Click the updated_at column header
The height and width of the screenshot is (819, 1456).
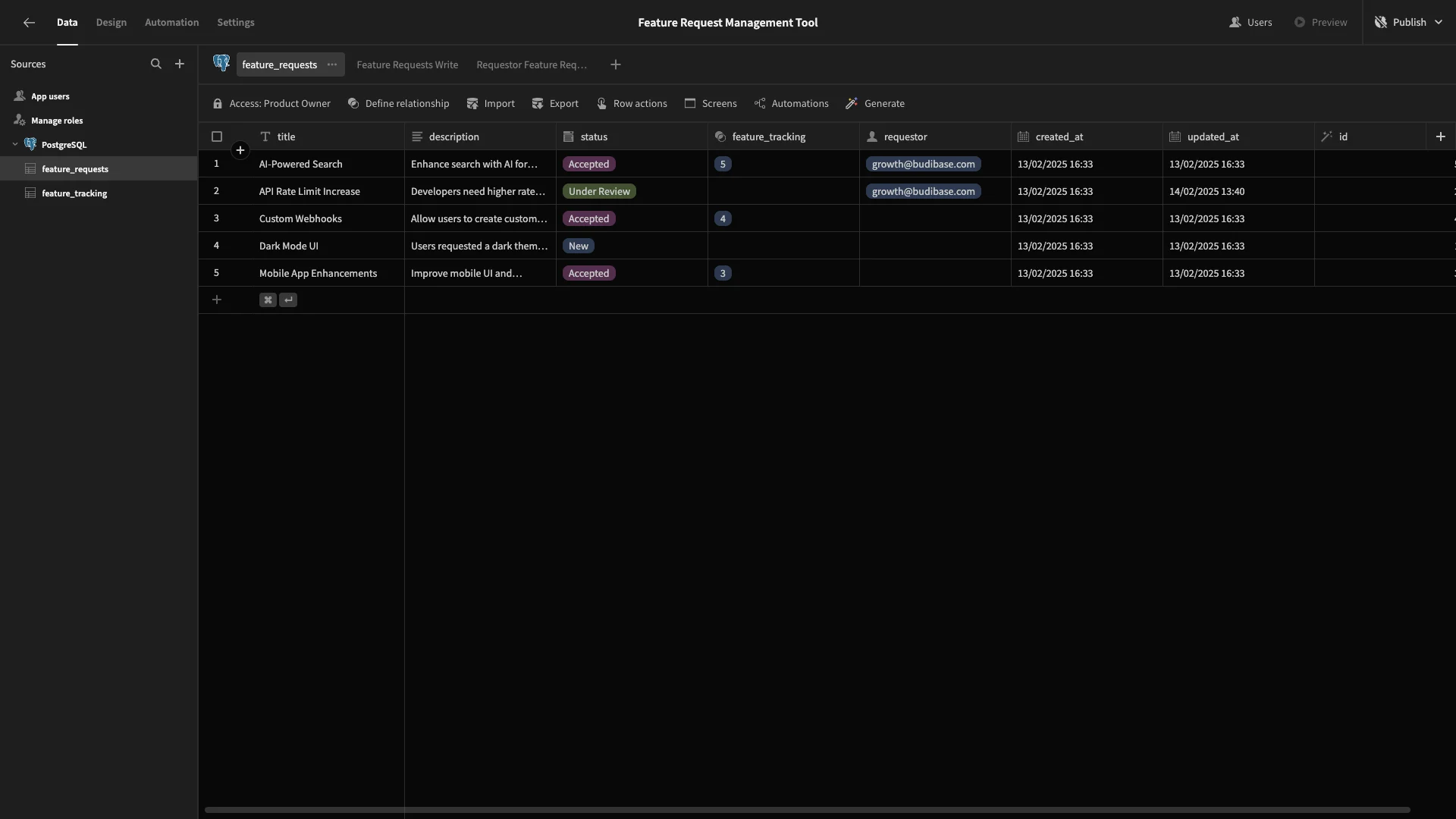tap(1238, 136)
